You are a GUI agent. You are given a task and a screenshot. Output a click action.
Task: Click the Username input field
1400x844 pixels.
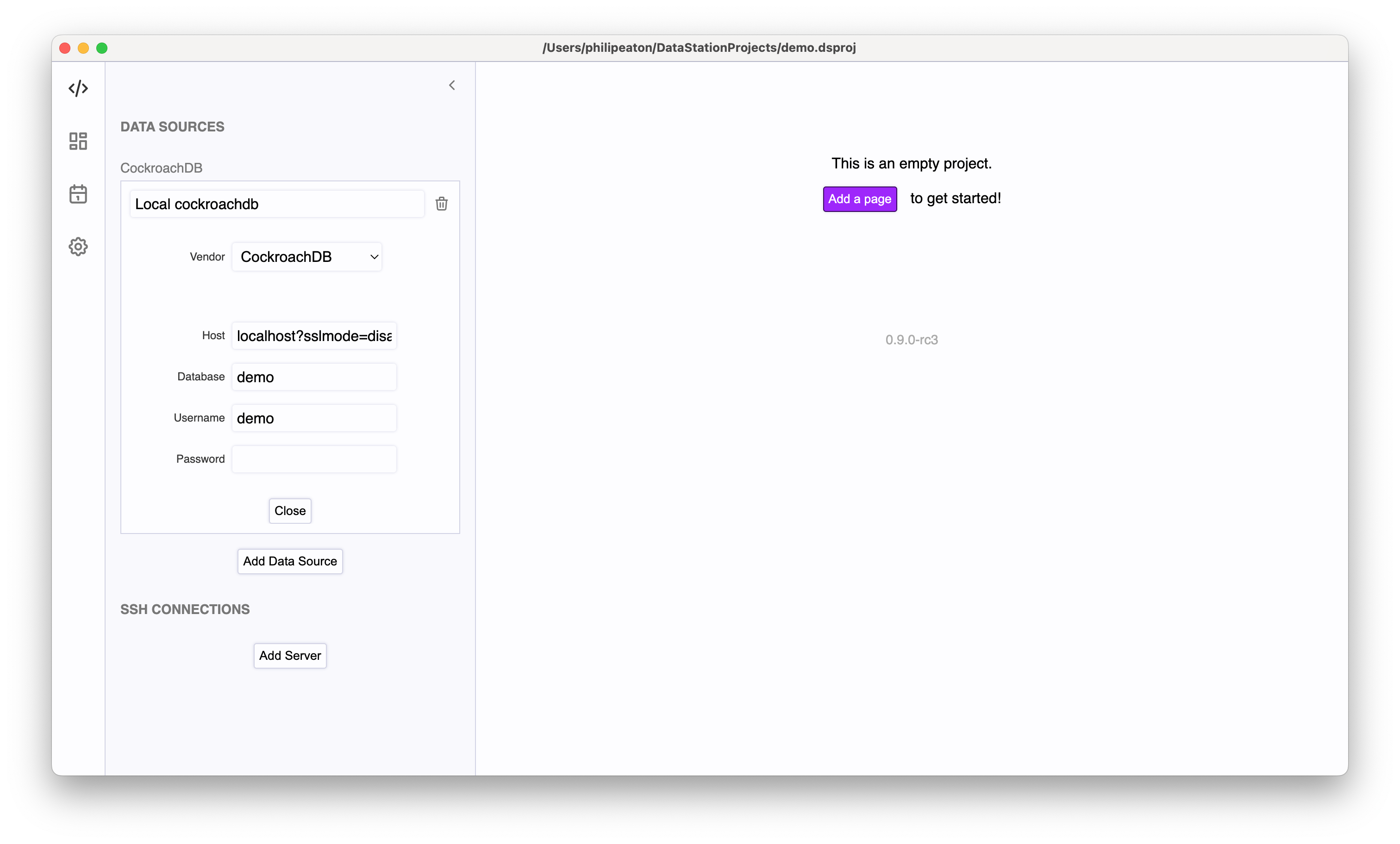pyautogui.click(x=314, y=418)
